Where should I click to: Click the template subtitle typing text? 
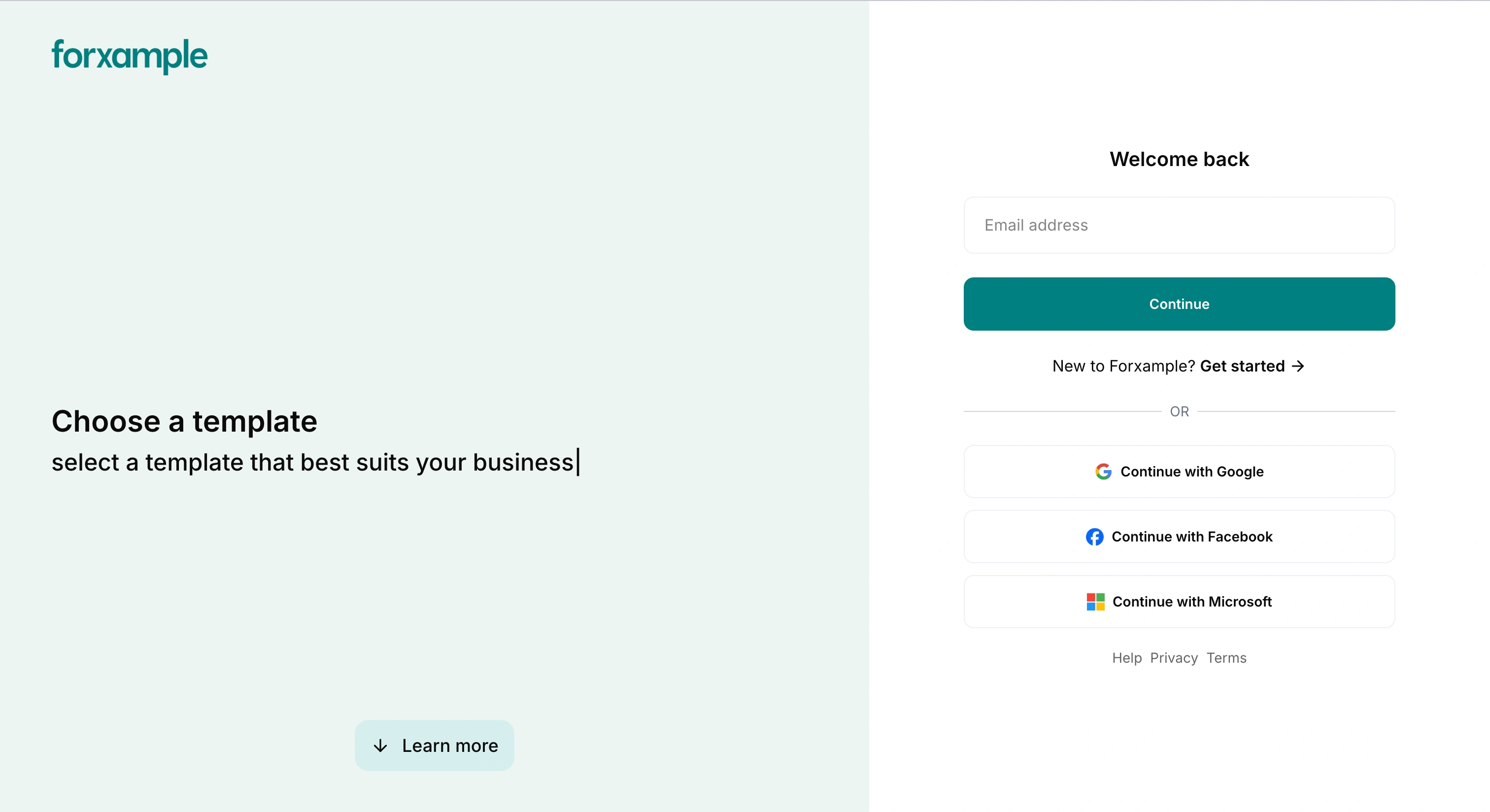point(312,462)
